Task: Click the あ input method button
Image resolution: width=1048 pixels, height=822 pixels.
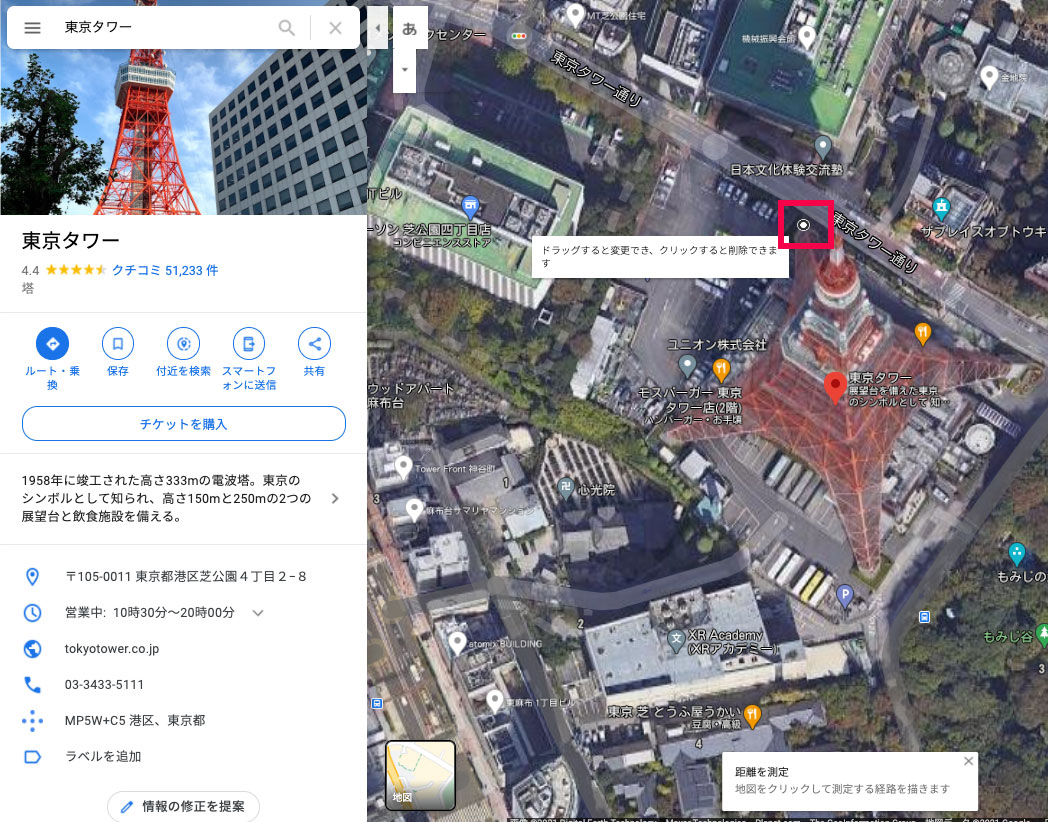Action: [x=410, y=28]
